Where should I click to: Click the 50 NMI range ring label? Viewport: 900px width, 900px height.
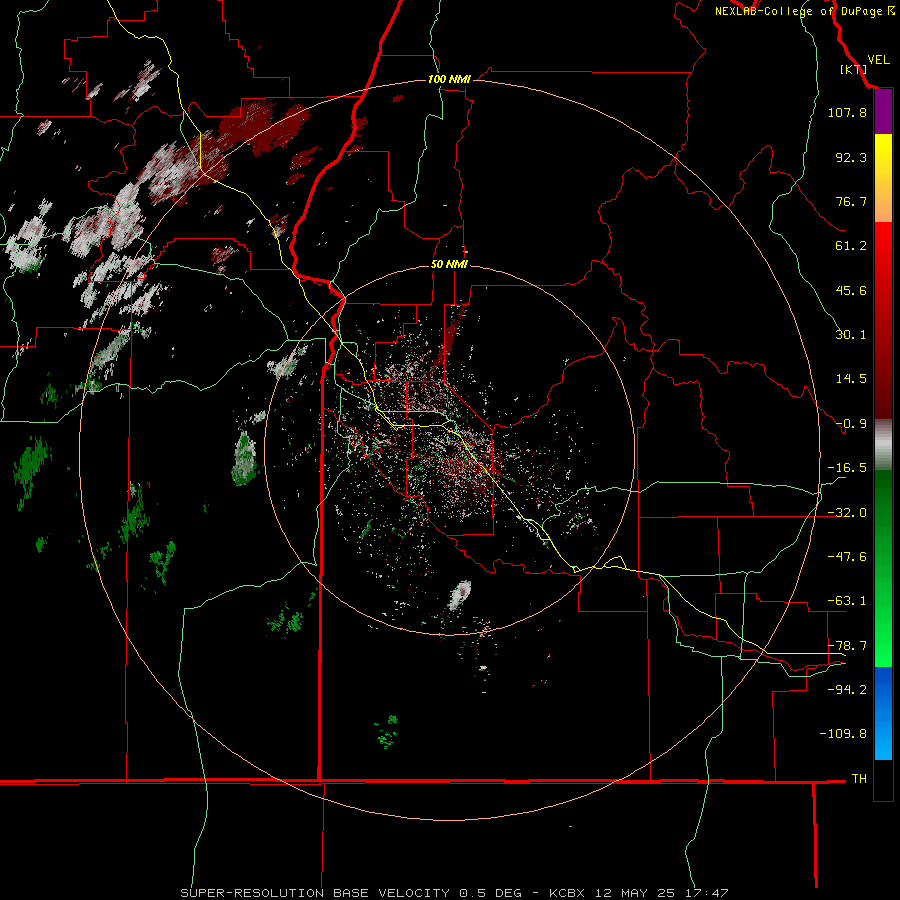449,265
